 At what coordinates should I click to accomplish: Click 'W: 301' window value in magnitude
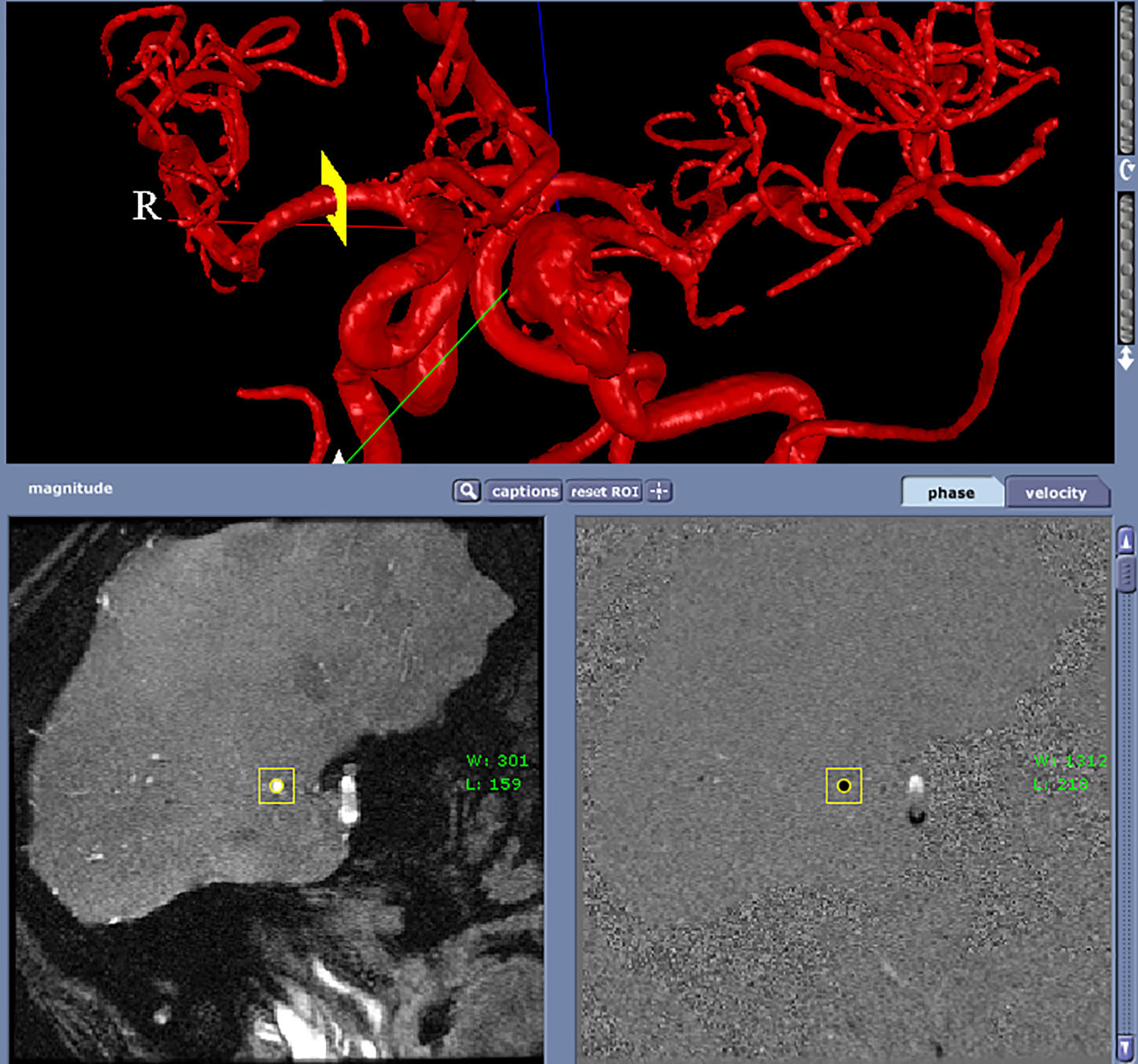click(497, 760)
